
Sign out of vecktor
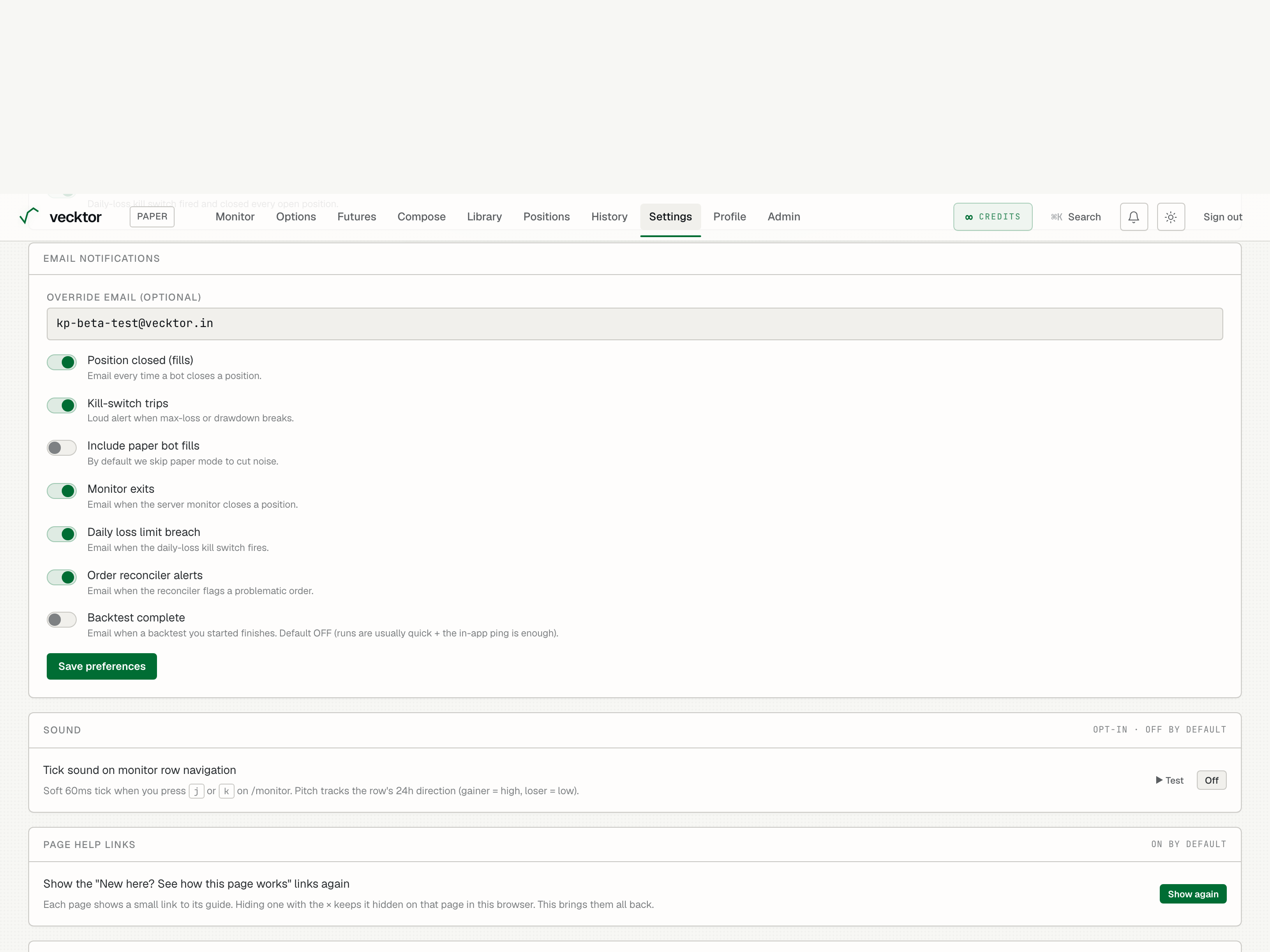[1222, 217]
